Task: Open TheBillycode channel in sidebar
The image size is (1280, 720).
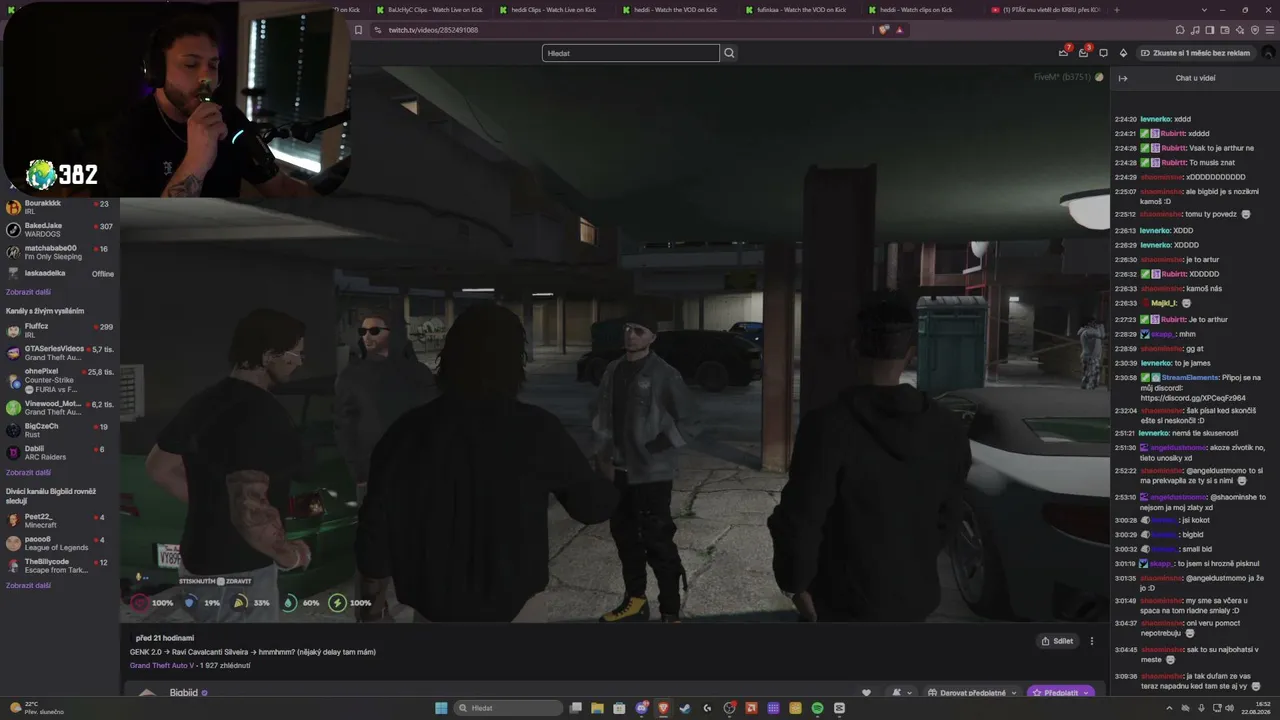Action: click(60, 566)
